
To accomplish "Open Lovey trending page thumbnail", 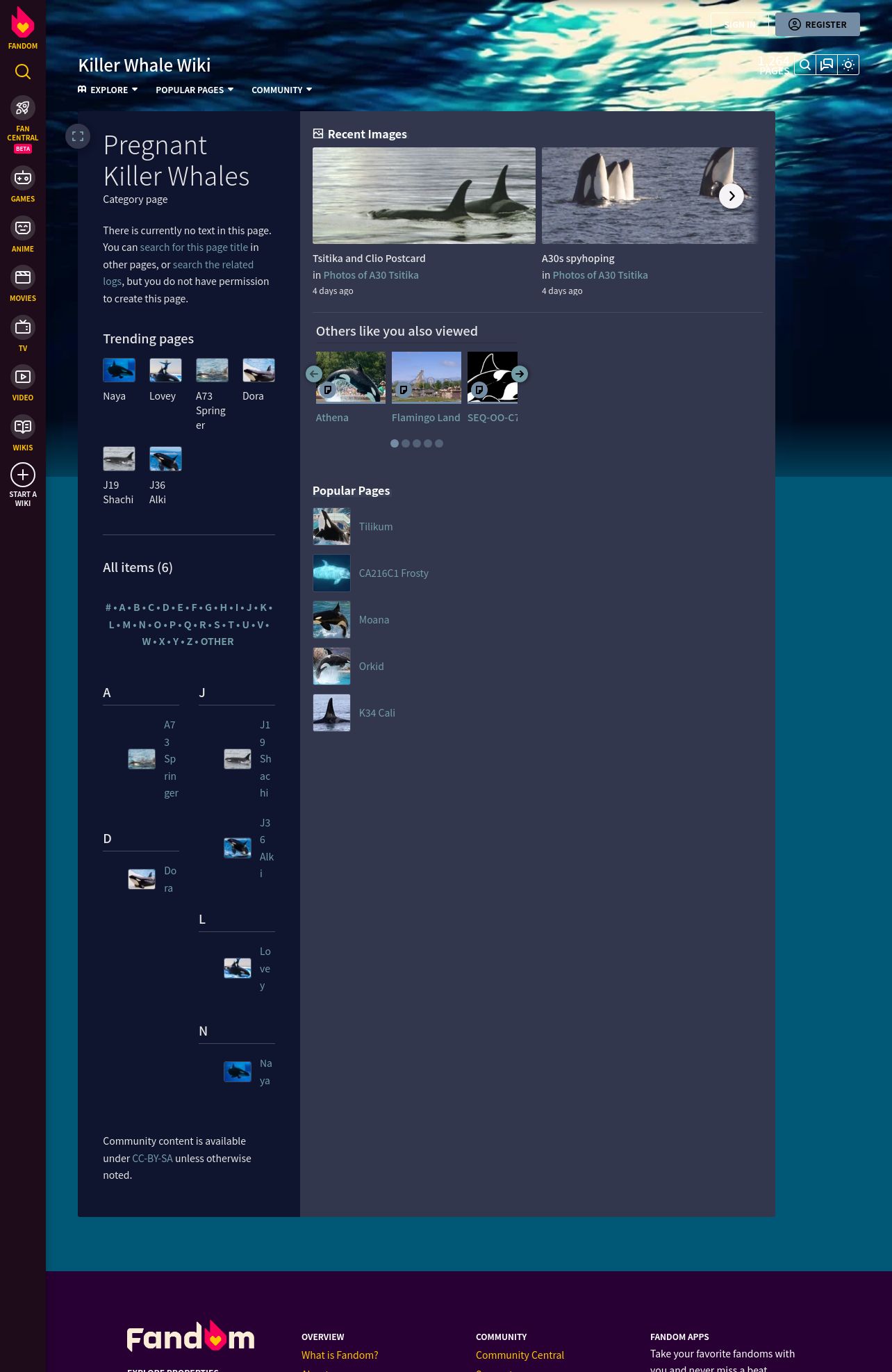I will coord(165,370).
